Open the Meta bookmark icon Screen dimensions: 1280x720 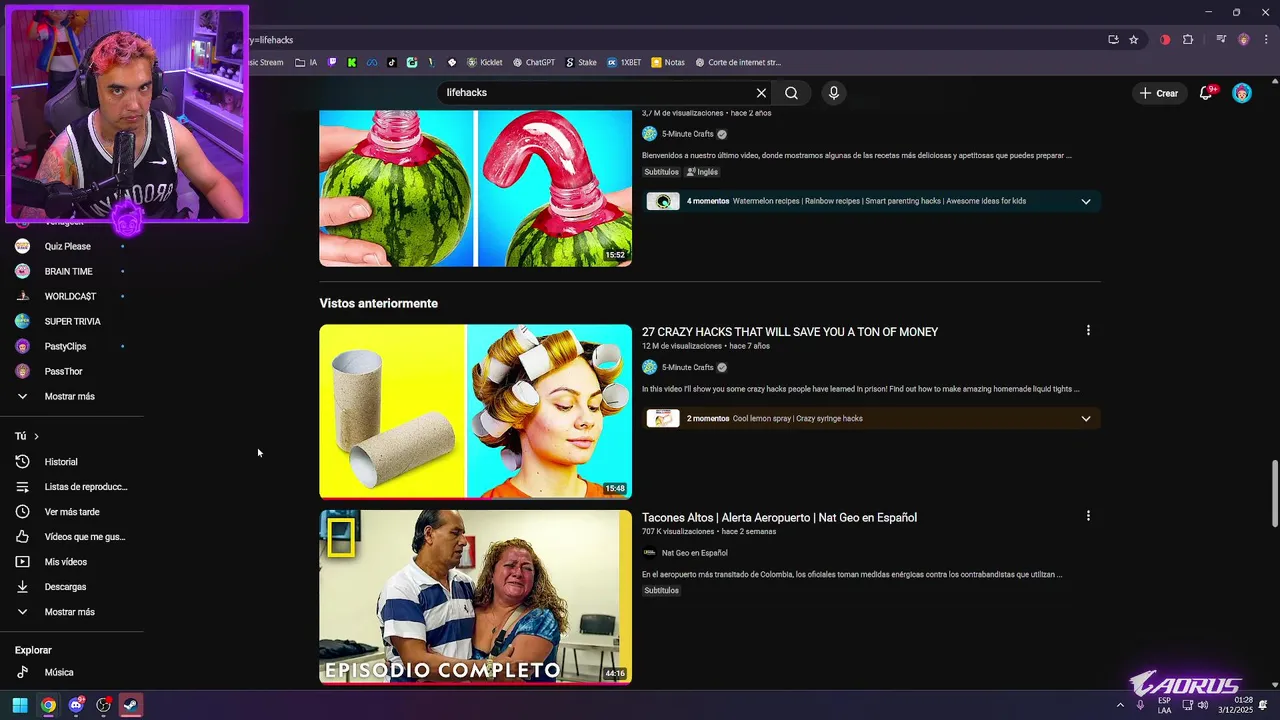click(372, 62)
